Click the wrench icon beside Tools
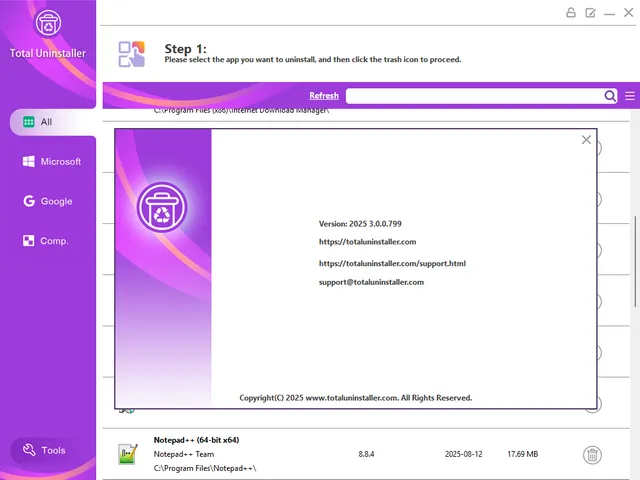Screen dimensions: 640x480 tap(29, 450)
